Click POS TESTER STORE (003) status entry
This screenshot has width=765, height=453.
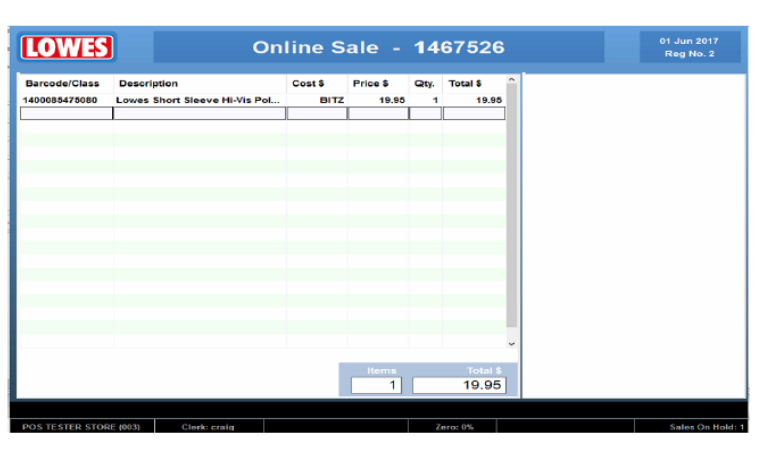[81, 427]
